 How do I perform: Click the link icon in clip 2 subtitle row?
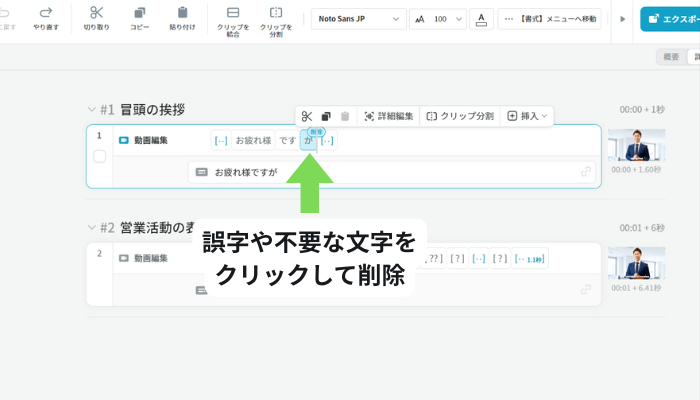586,290
